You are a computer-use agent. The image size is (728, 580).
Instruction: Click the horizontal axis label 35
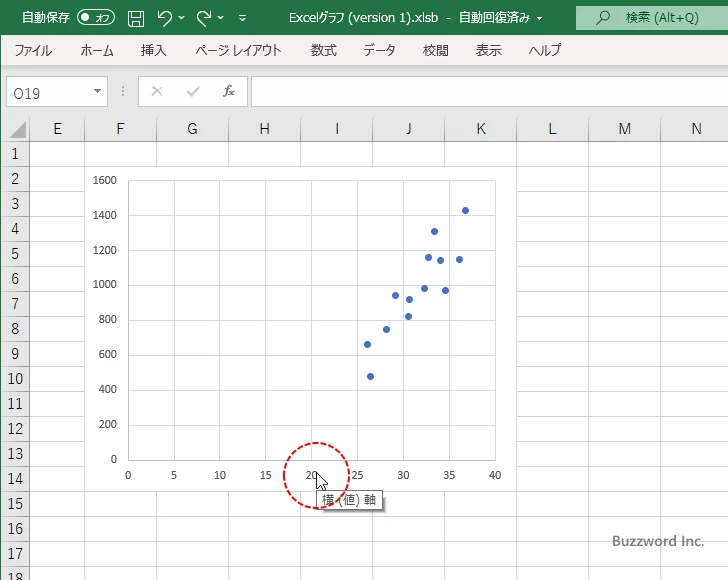click(x=449, y=475)
